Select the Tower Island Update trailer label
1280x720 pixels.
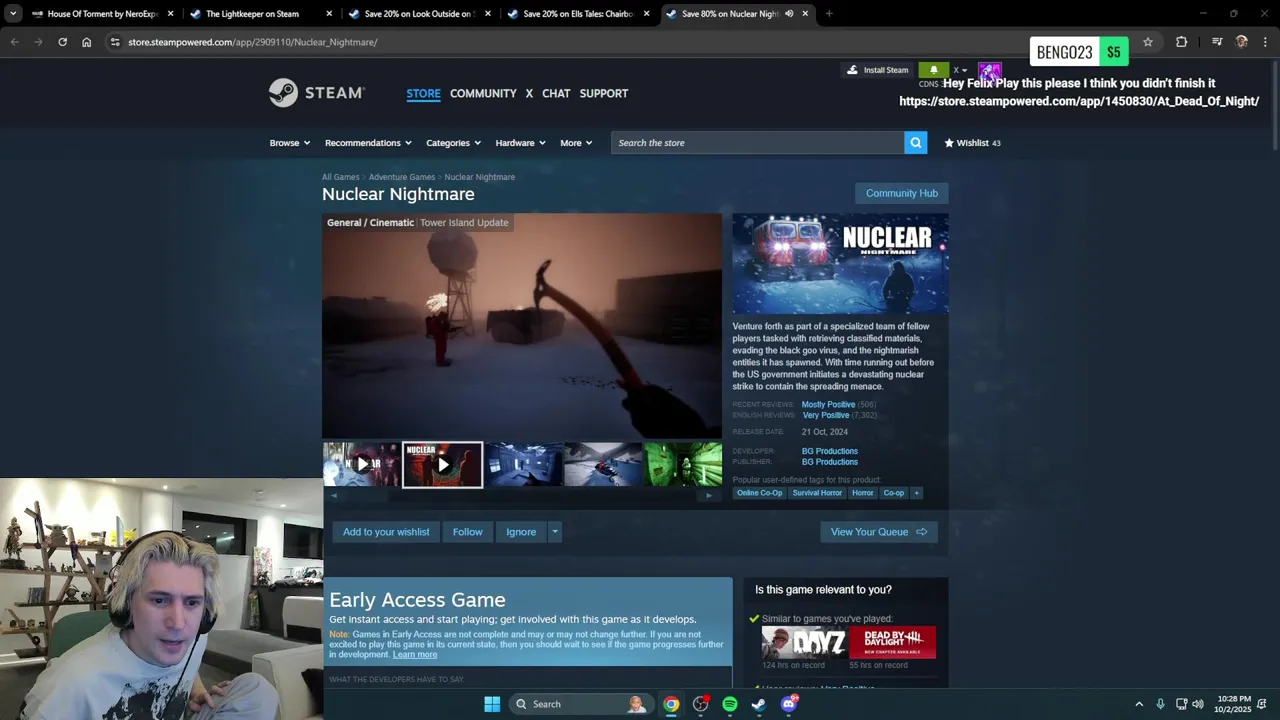[464, 223]
